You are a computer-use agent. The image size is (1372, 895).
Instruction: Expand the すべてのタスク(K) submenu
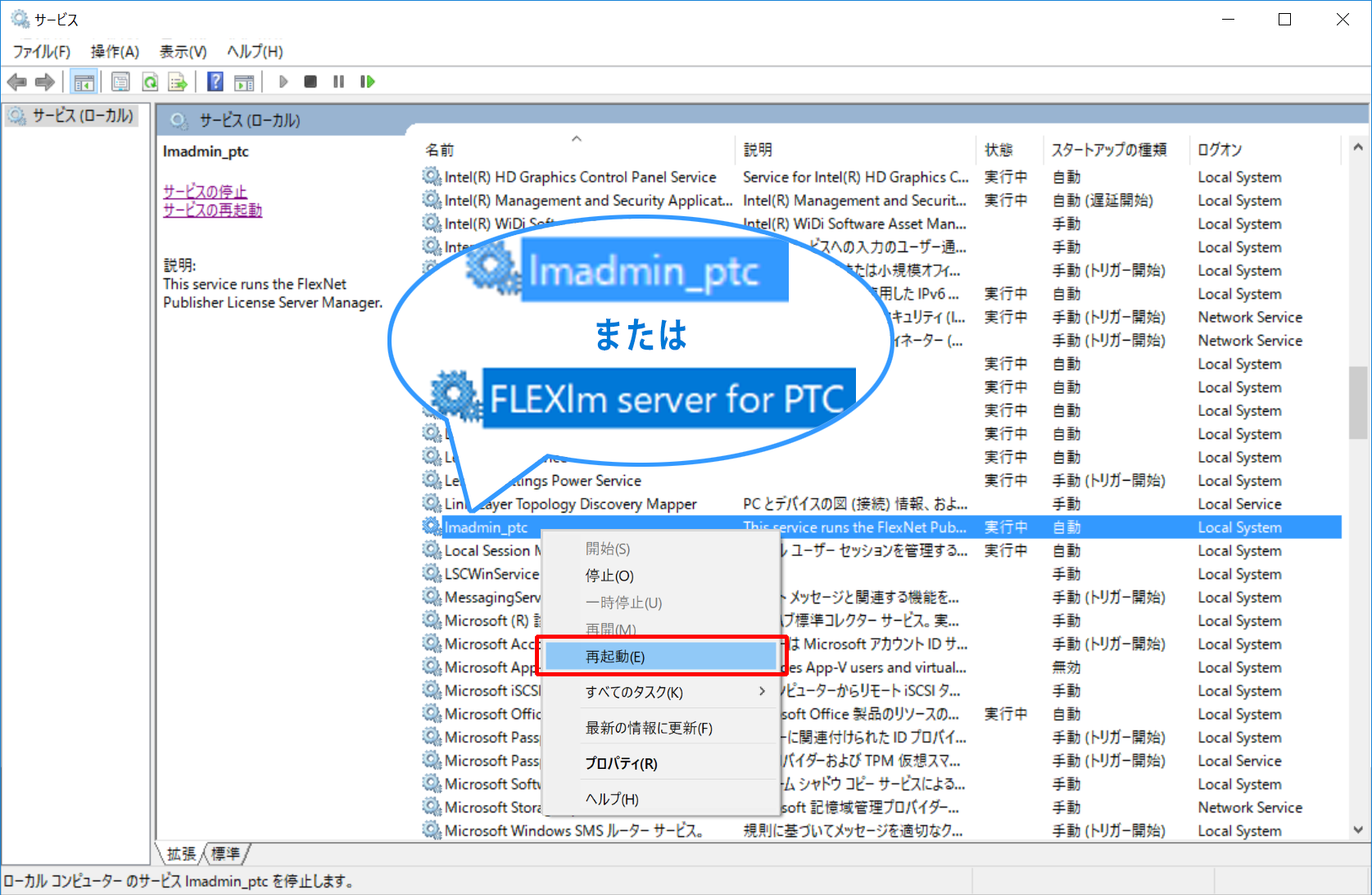tap(634, 692)
